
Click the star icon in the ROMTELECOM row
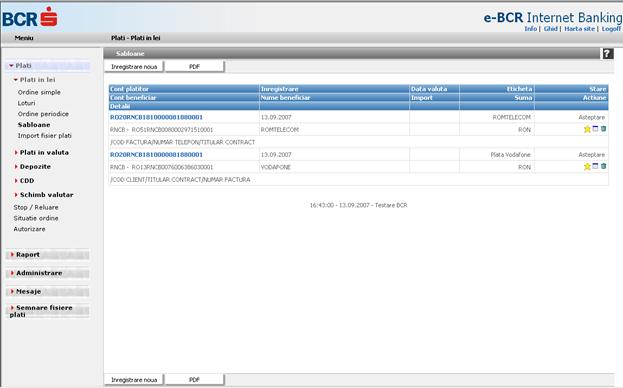point(587,129)
